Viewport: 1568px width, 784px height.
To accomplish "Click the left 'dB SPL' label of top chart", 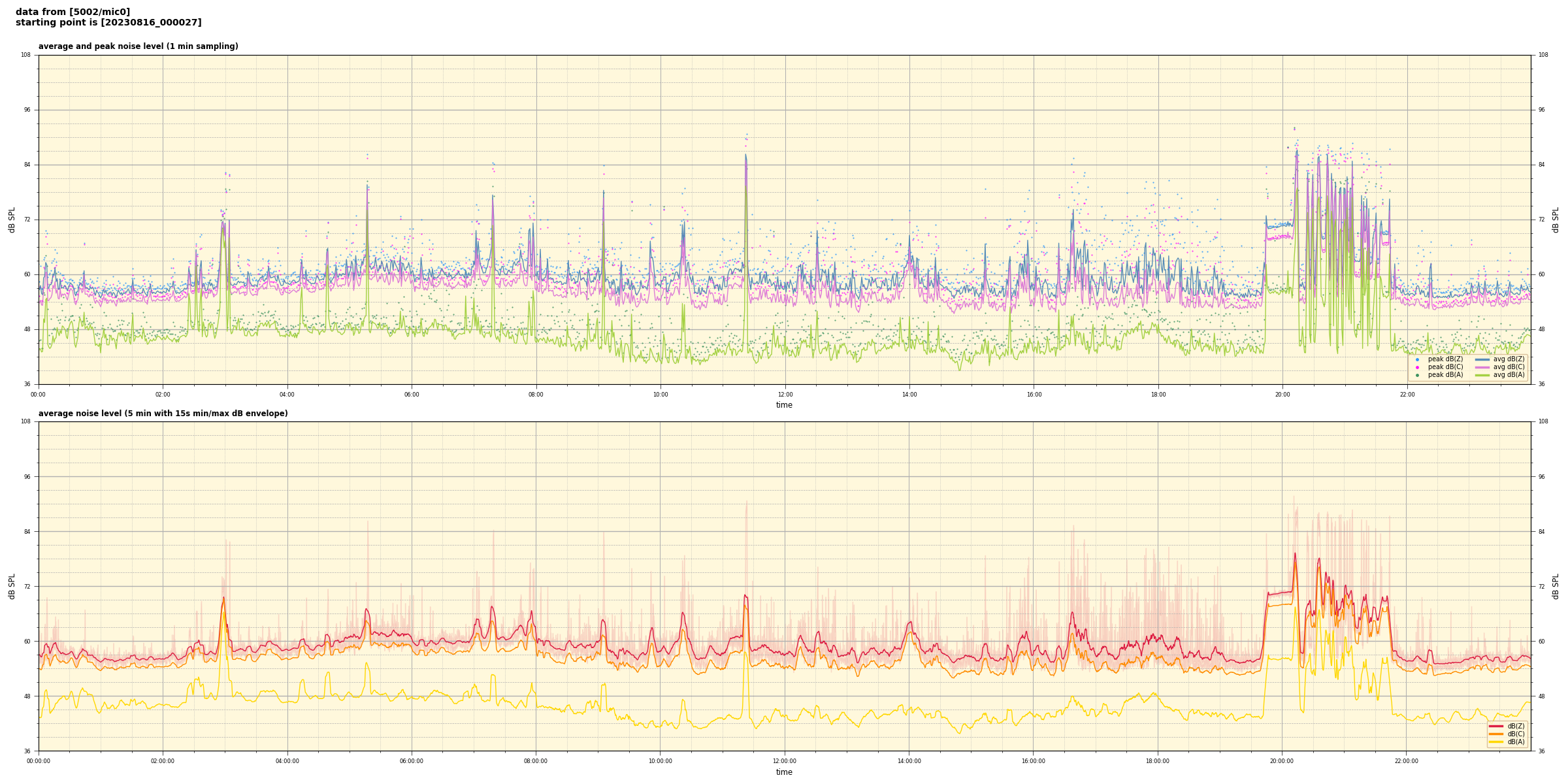I will pyautogui.click(x=12, y=220).
